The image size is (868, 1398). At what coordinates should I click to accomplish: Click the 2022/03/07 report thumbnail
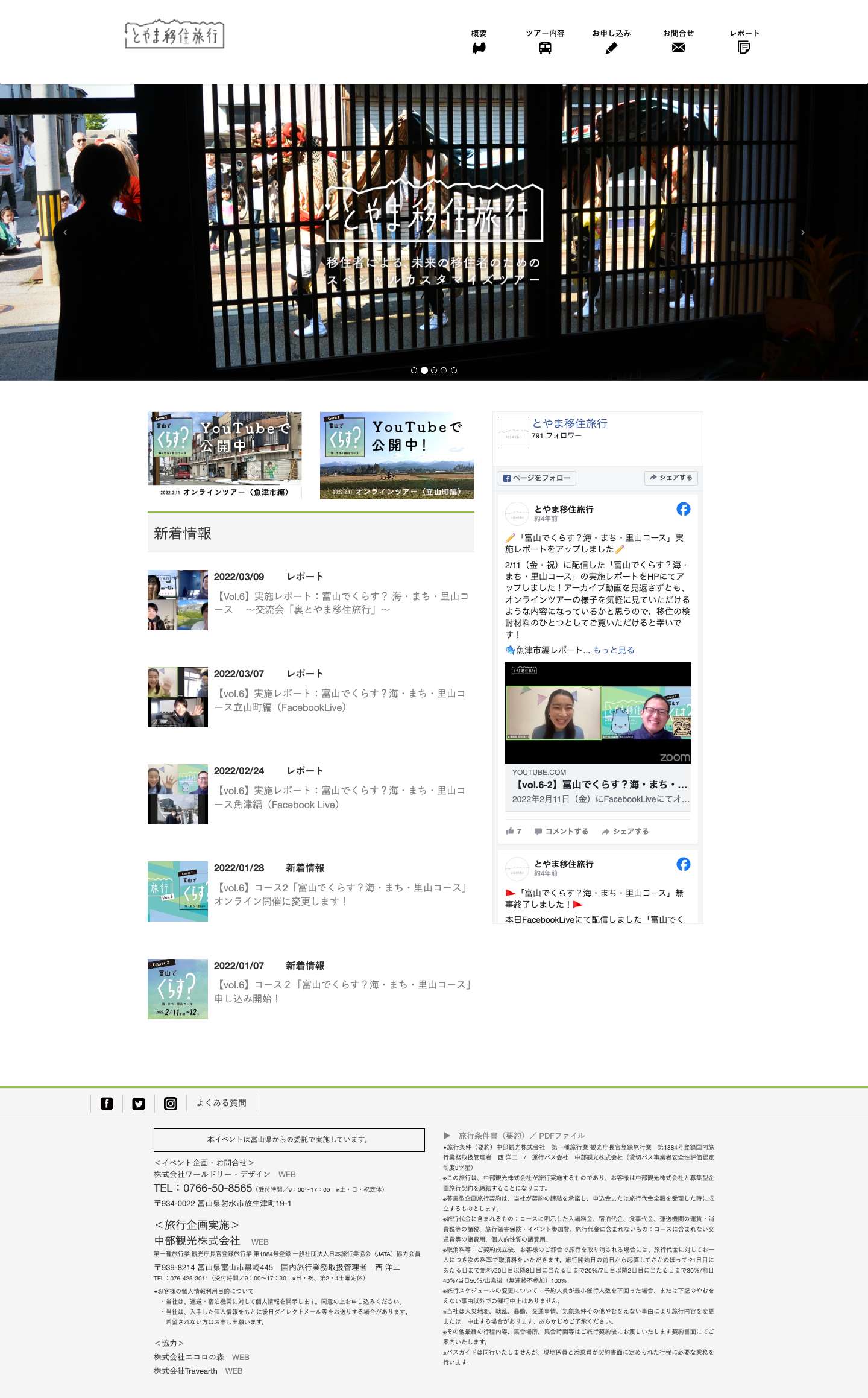178,697
